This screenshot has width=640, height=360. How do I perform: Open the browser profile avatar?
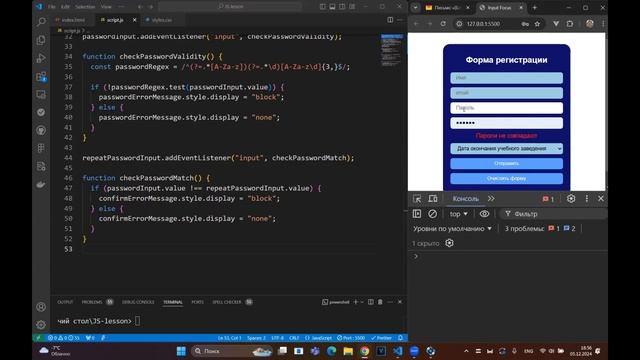[x=589, y=24]
